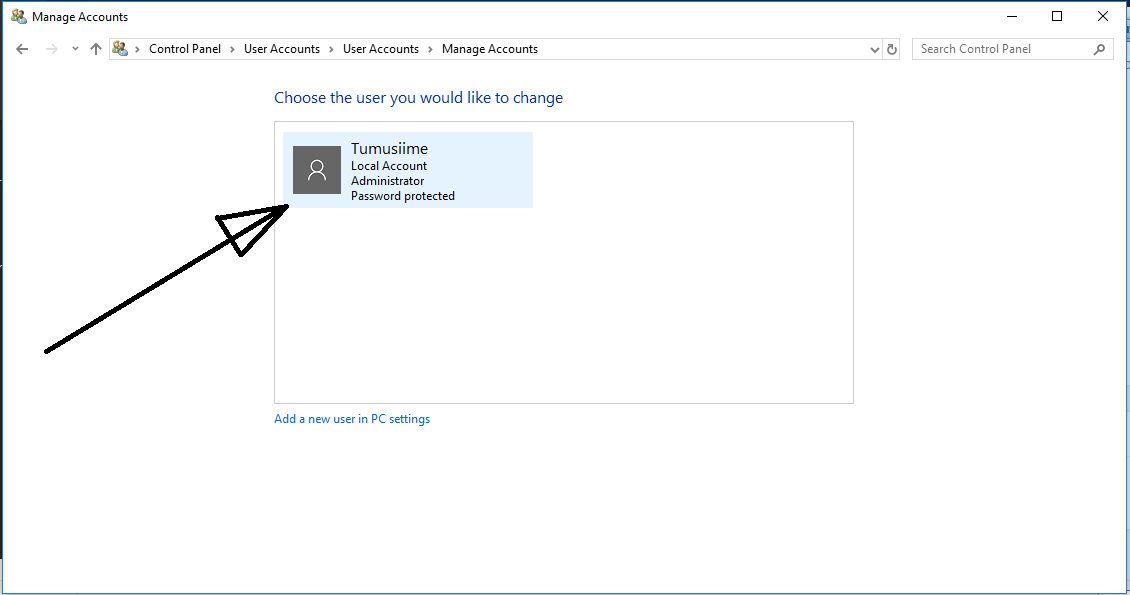This screenshot has height=595, width=1130.
Task: Click Choose the user you would like to change
Action: pyautogui.click(x=418, y=97)
